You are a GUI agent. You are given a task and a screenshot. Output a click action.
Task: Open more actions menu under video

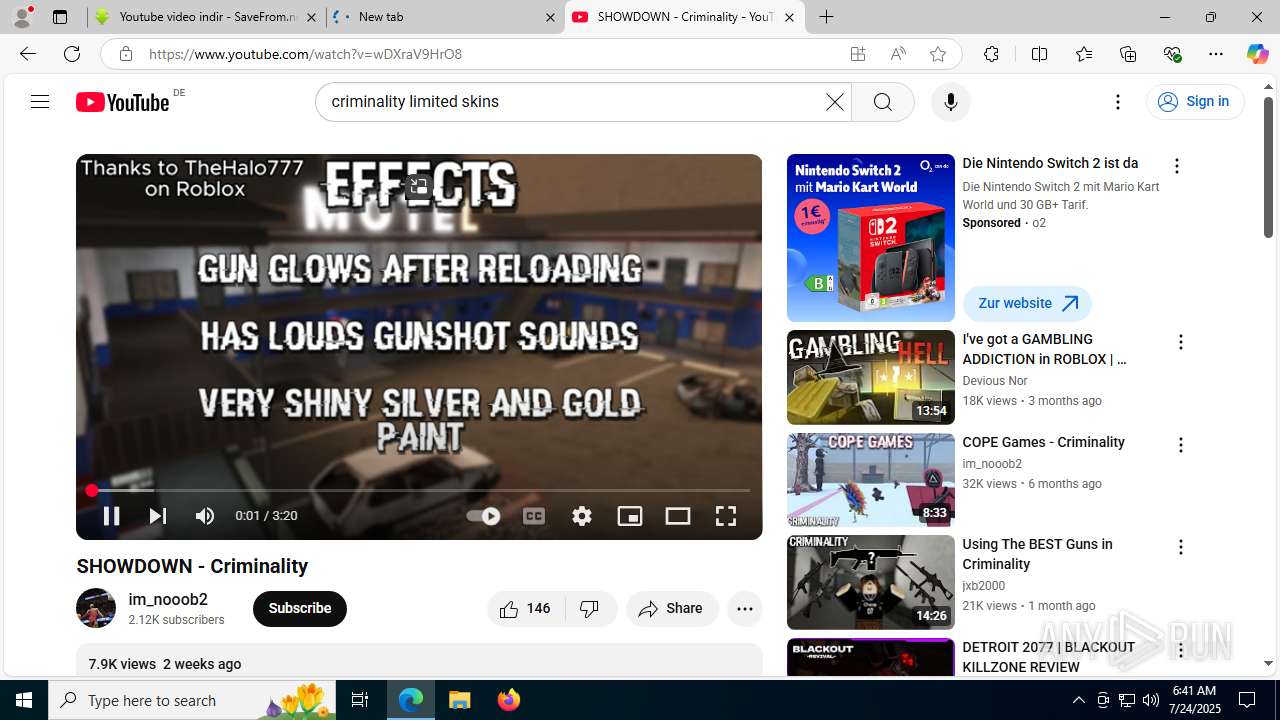745,608
